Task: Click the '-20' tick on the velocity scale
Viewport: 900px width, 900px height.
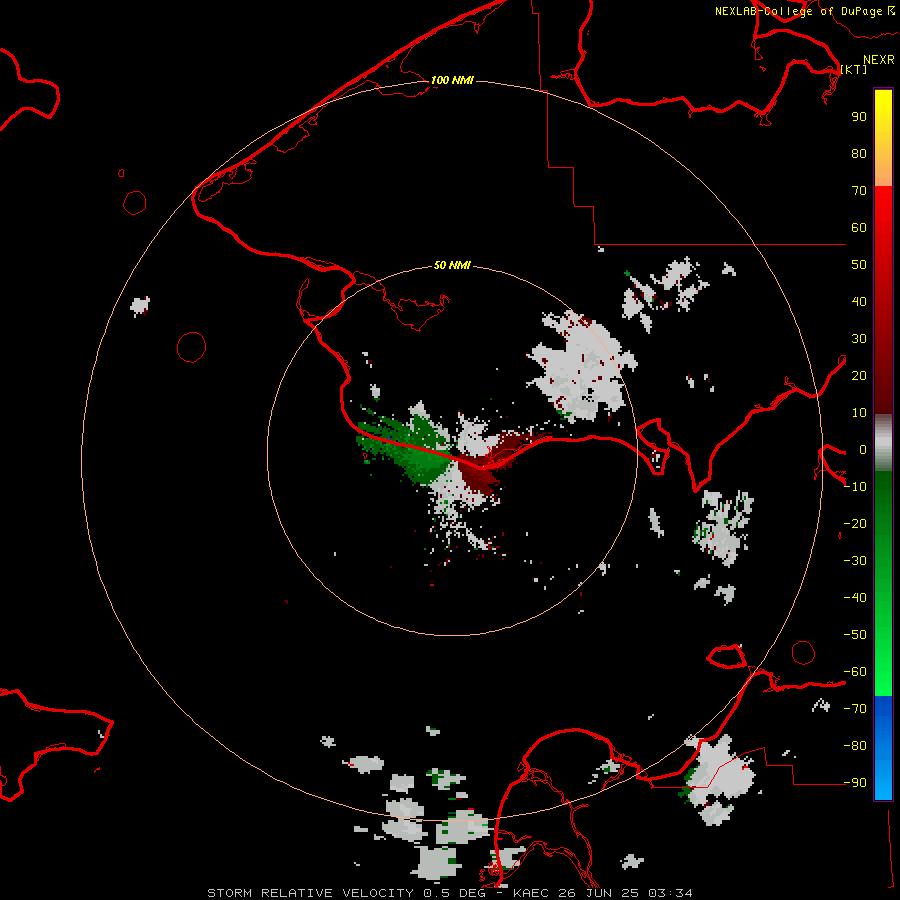Action: coord(855,523)
